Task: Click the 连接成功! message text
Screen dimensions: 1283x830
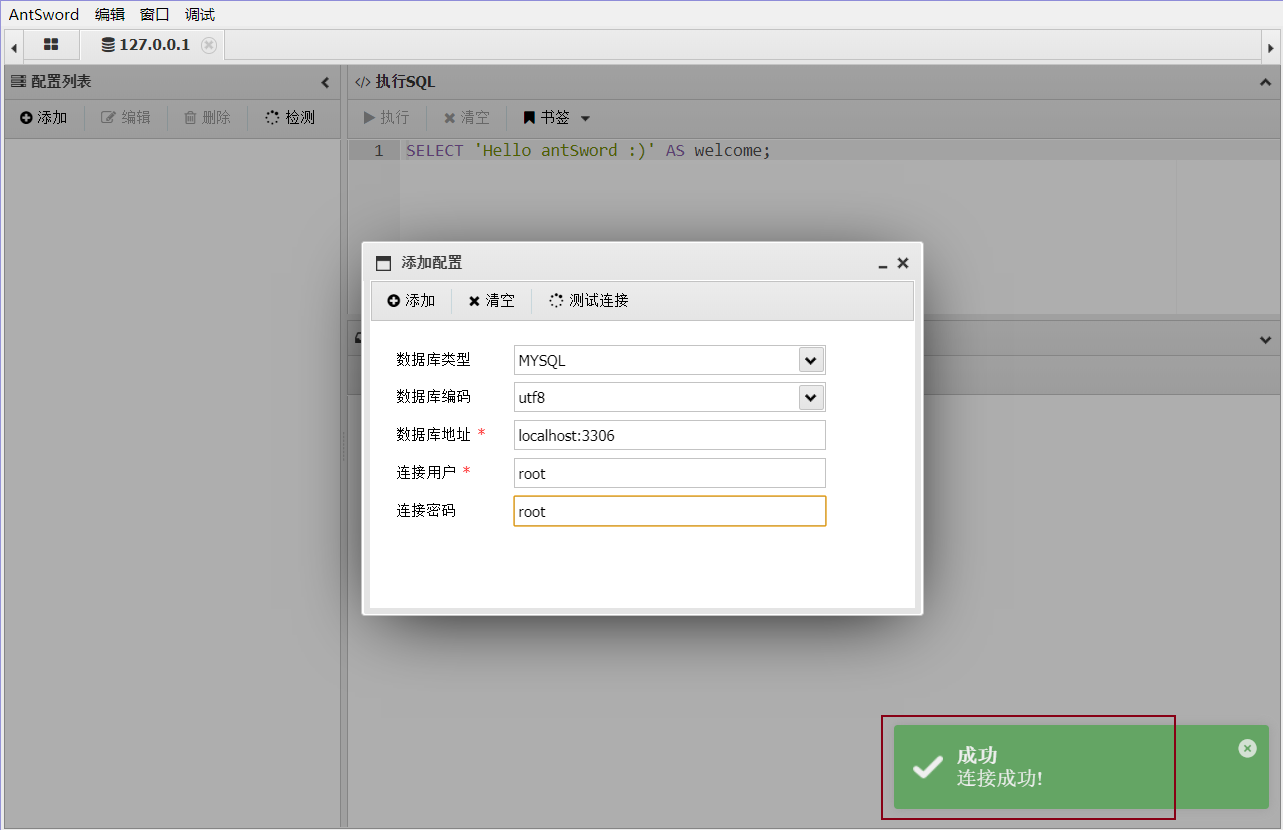Action: click(1000, 778)
